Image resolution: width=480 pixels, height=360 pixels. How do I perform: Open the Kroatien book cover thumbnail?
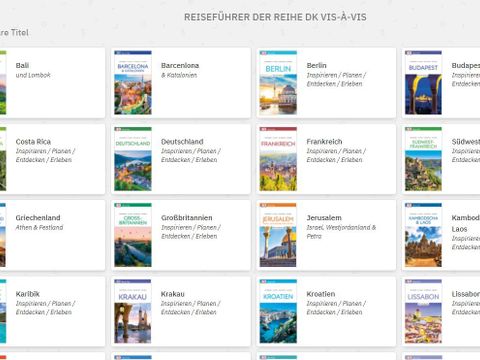click(278, 311)
